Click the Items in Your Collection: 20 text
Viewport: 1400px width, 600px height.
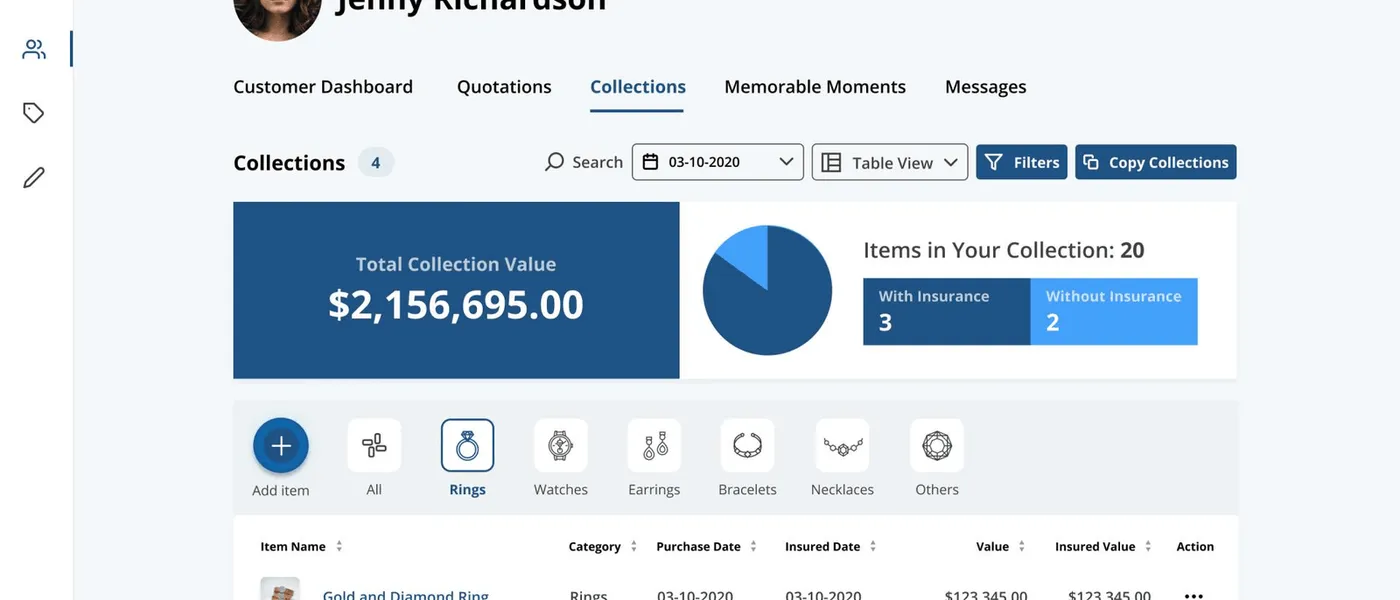[1004, 250]
